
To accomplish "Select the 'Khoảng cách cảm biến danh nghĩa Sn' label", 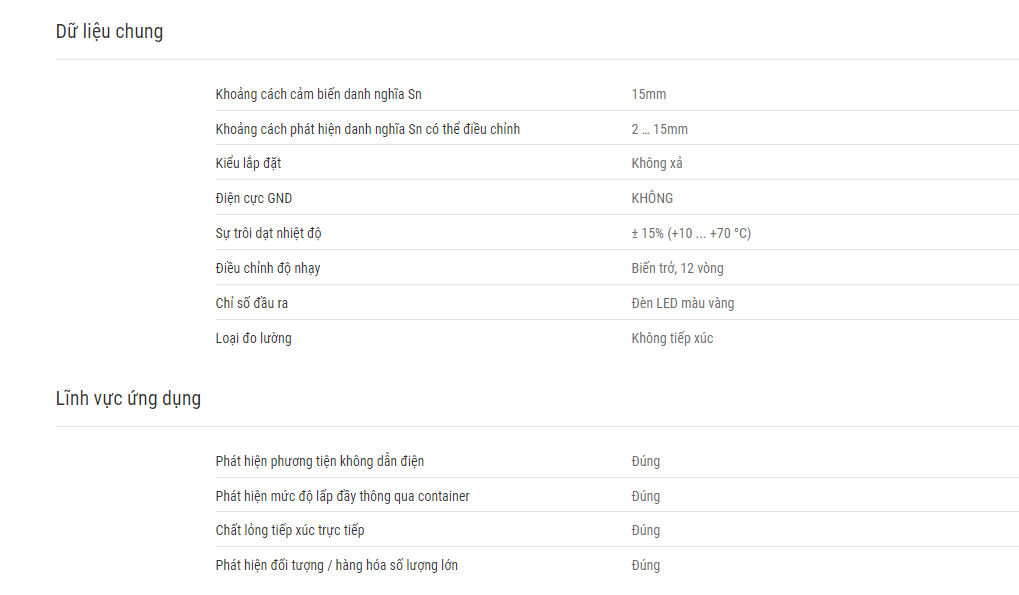I will tap(318, 94).
